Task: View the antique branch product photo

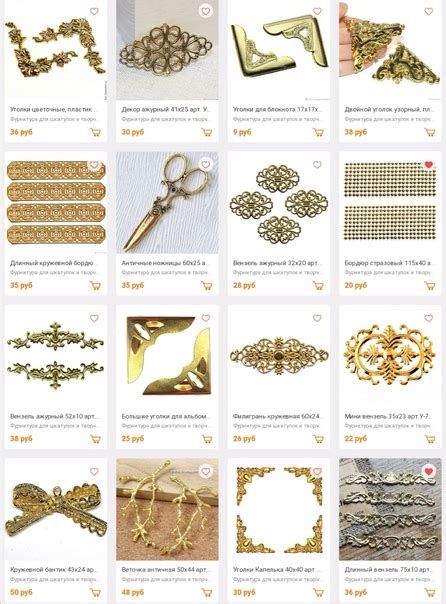Action: pos(167,509)
